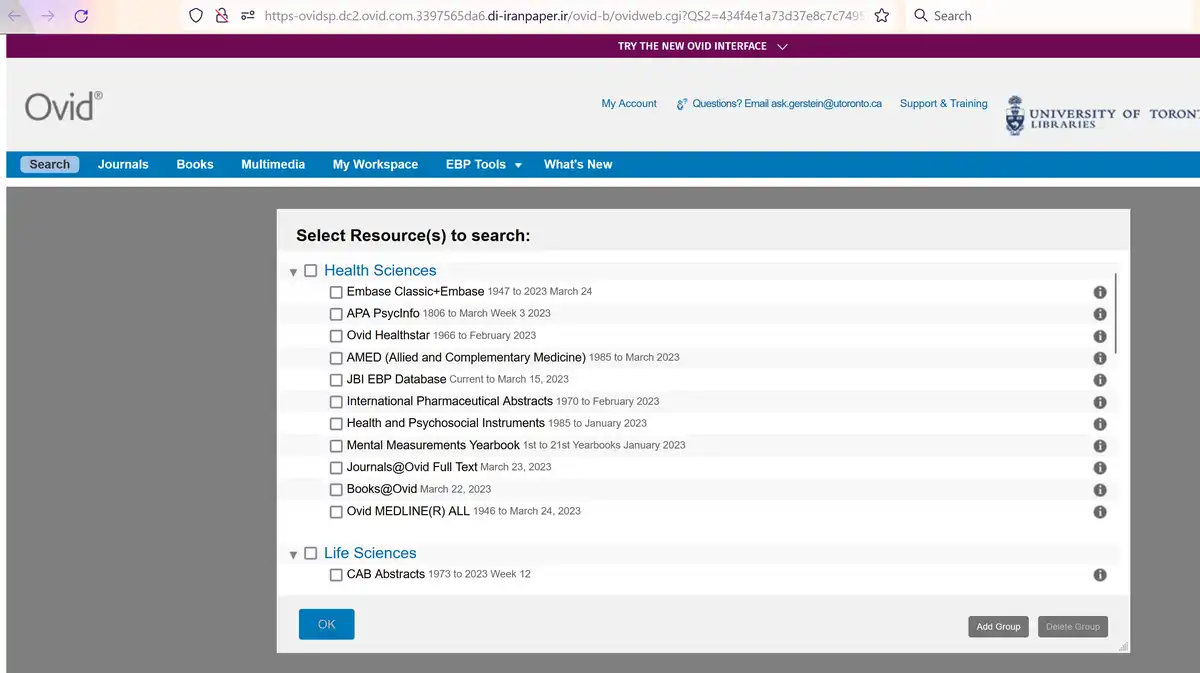
Task: Open the shield tracking protection icon
Action: tap(196, 16)
